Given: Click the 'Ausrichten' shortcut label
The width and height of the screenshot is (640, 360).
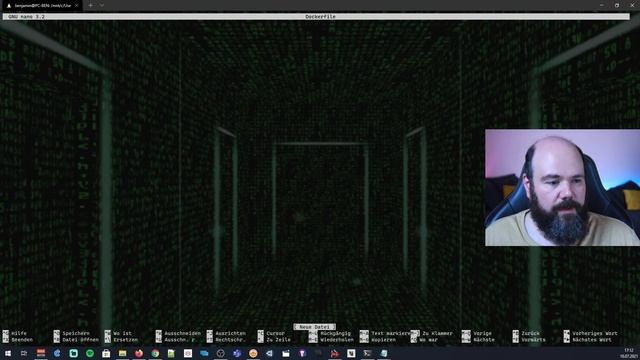Looking at the screenshot, I should [x=231, y=333].
